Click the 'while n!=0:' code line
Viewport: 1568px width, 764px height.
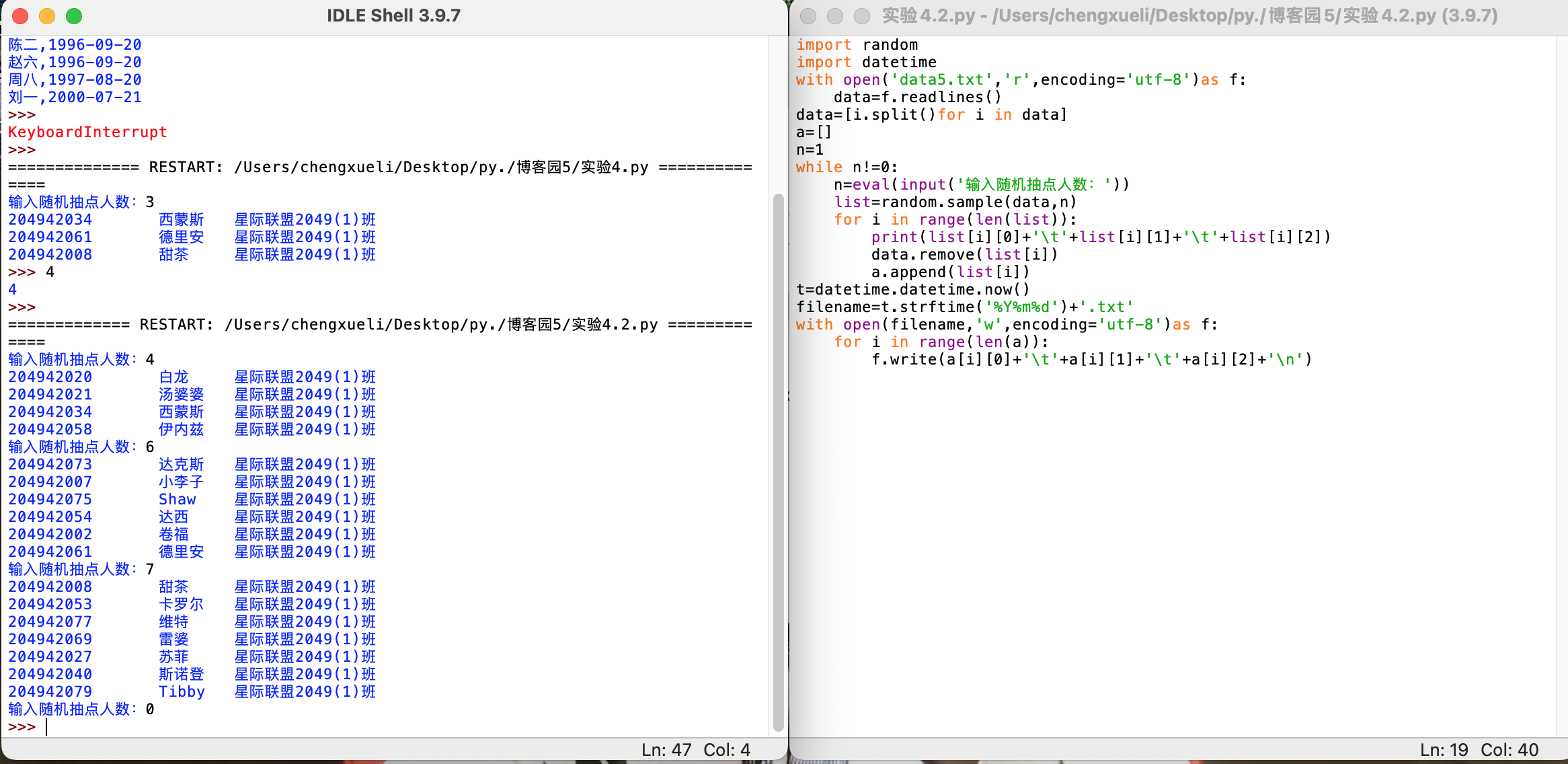click(847, 167)
